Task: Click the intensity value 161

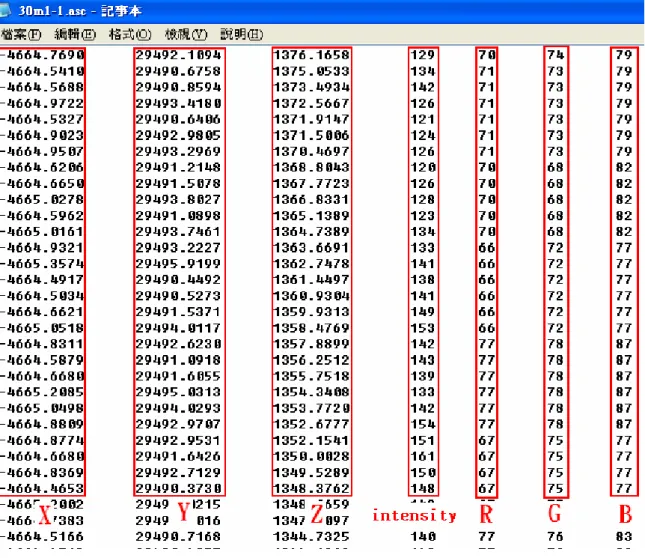Action: pyautogui.click(x=423, y=456)
